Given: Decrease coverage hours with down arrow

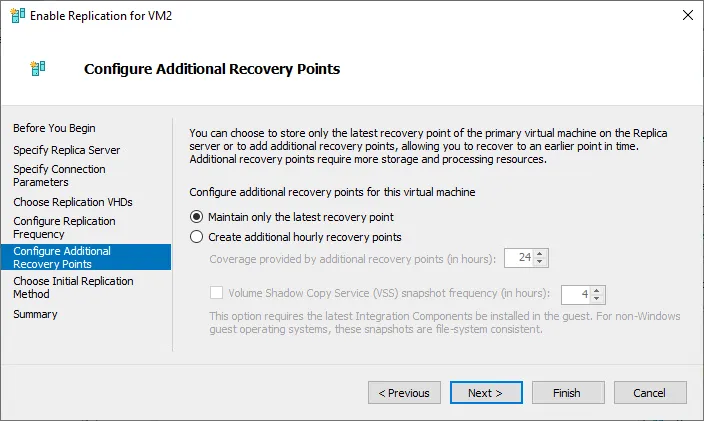Looking at the screenshot, I should tap(541, 262).
